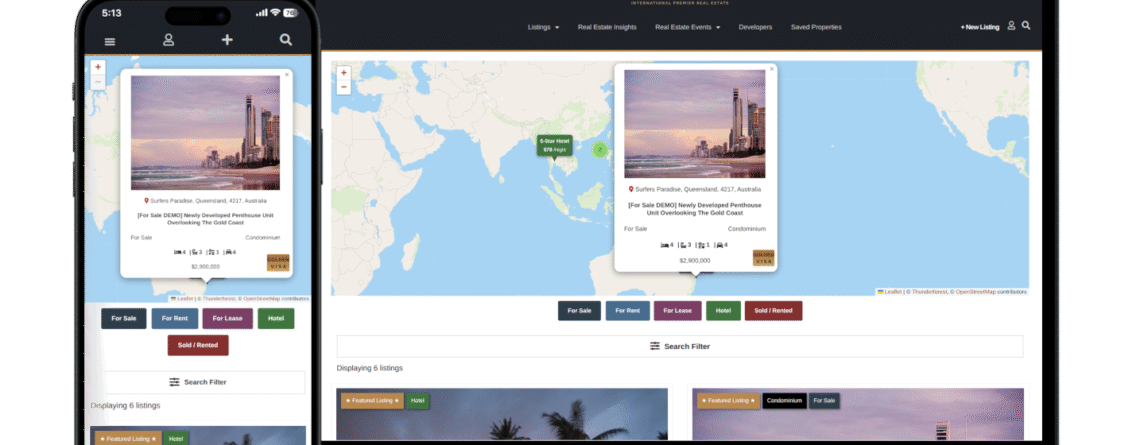Screen dimensions: 1140x445
Task: Filter phone listings by For Sale
Action: click(124, 318)
